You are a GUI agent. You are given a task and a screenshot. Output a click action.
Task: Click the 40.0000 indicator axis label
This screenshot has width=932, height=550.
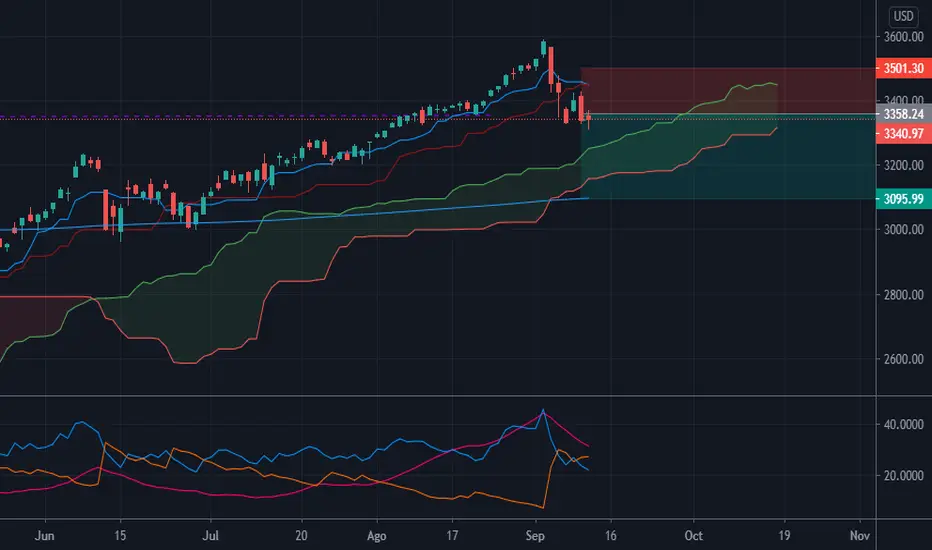click(903, 425)
